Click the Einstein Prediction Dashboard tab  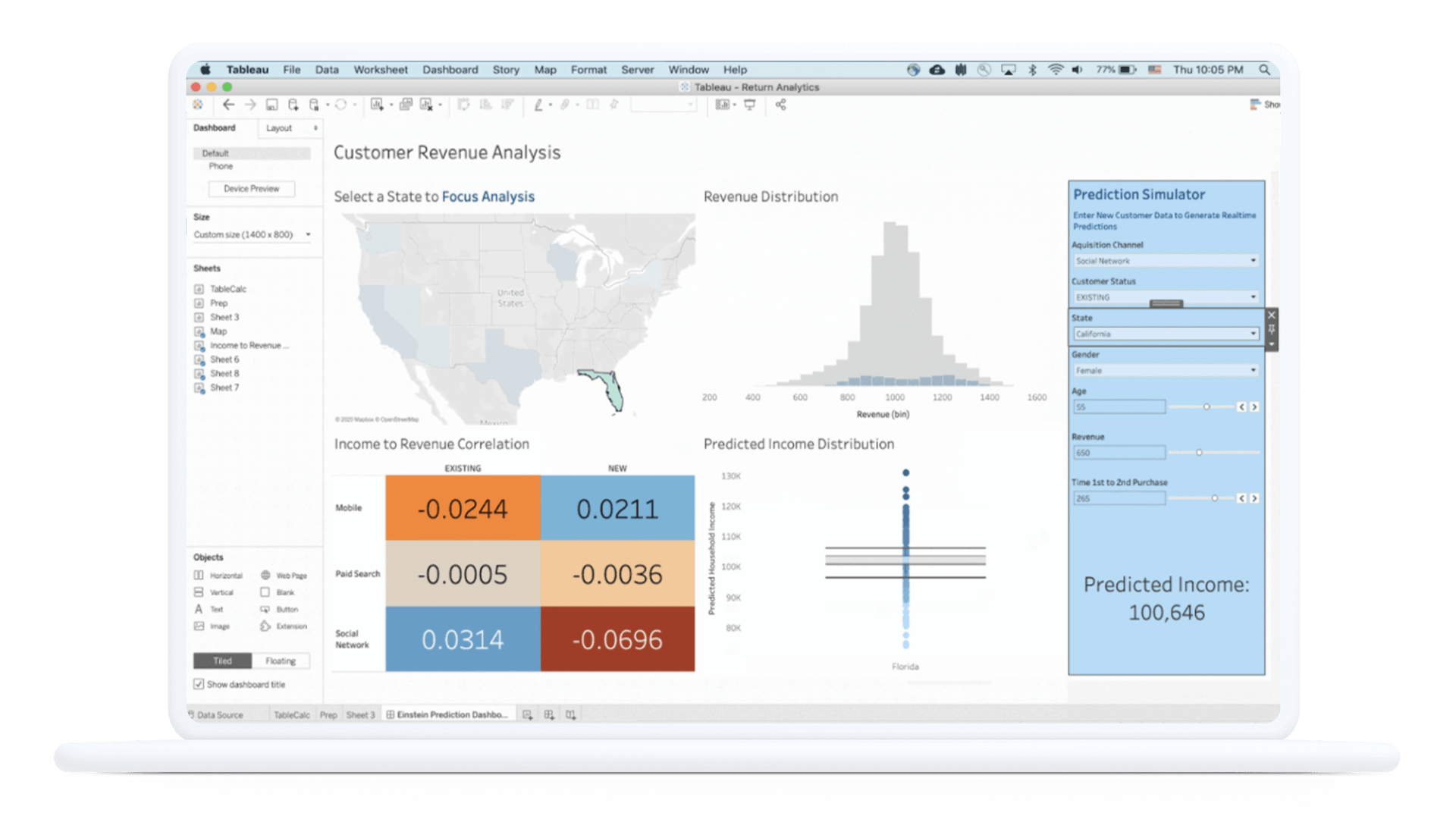click(448, 714)
